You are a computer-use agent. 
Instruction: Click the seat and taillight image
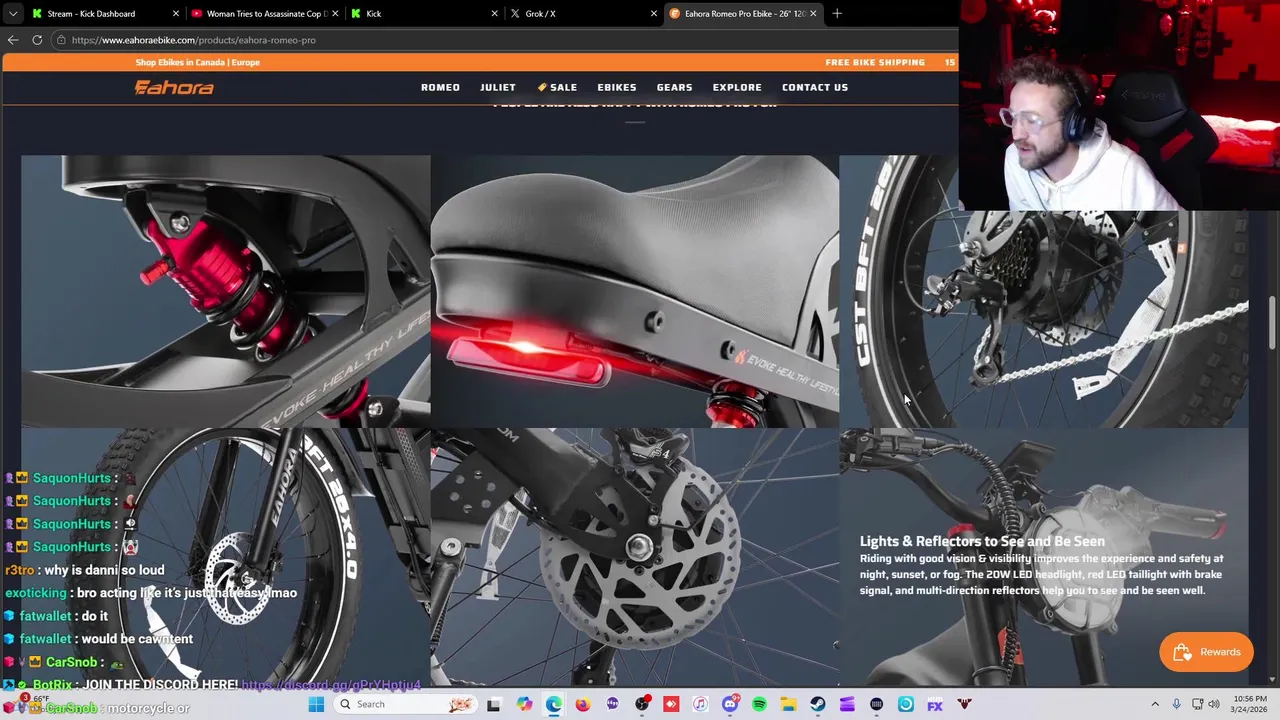click(x=634, y=290)
